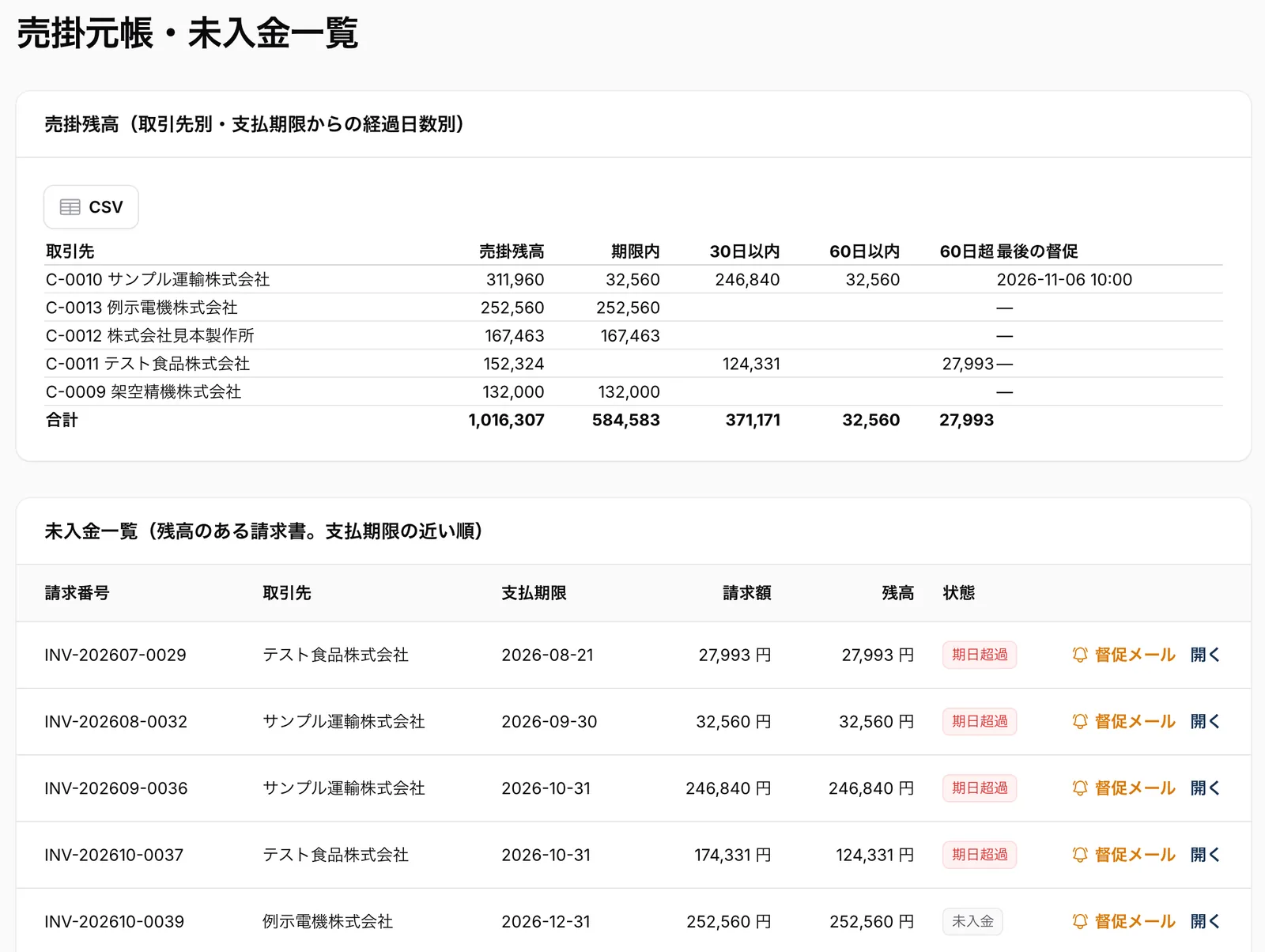Click bell icon for INV-202610-0037
The height and width of the screenshot is (952, 1265).
[x=1080, y=855]
